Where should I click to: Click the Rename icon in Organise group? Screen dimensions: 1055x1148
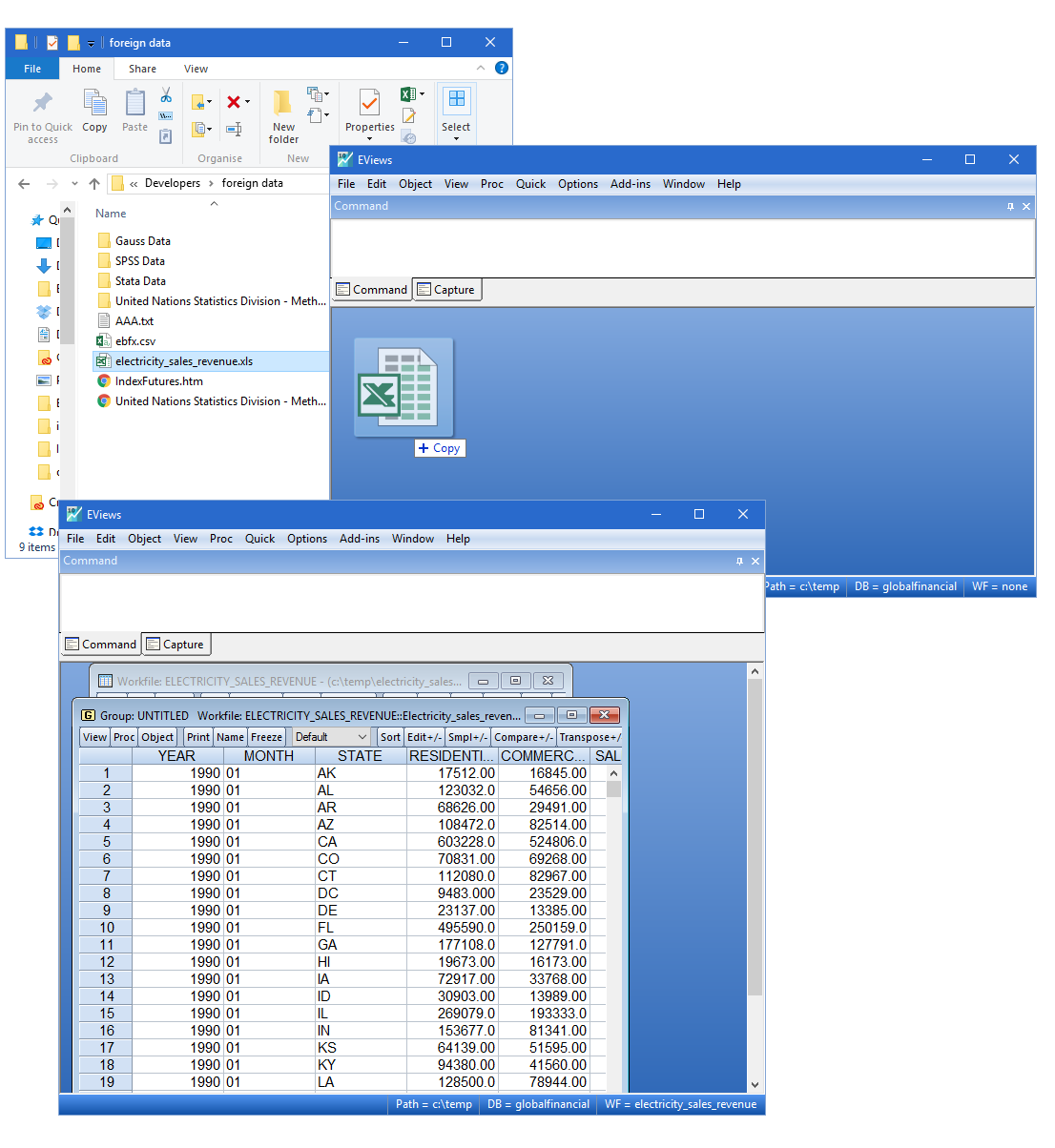point(234,129)
